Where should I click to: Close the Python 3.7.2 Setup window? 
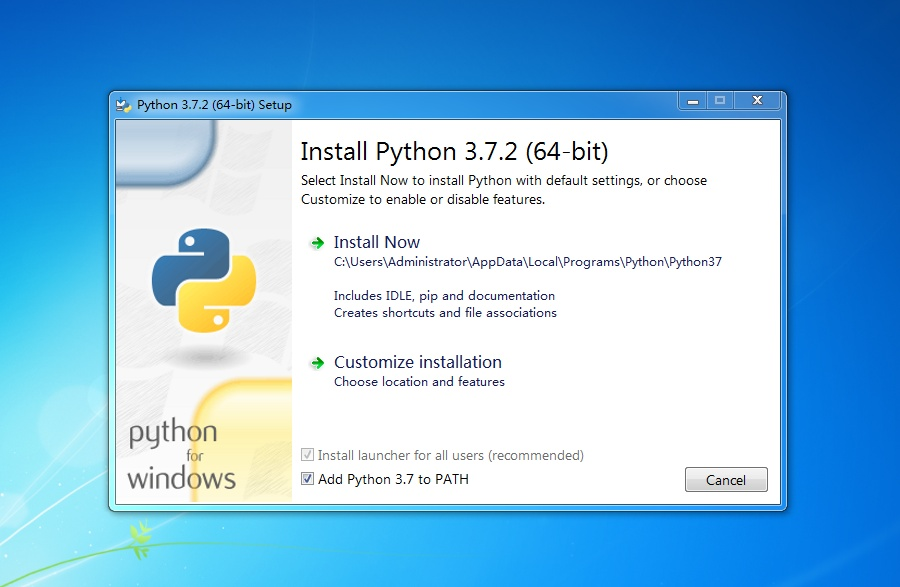point(757,100)
